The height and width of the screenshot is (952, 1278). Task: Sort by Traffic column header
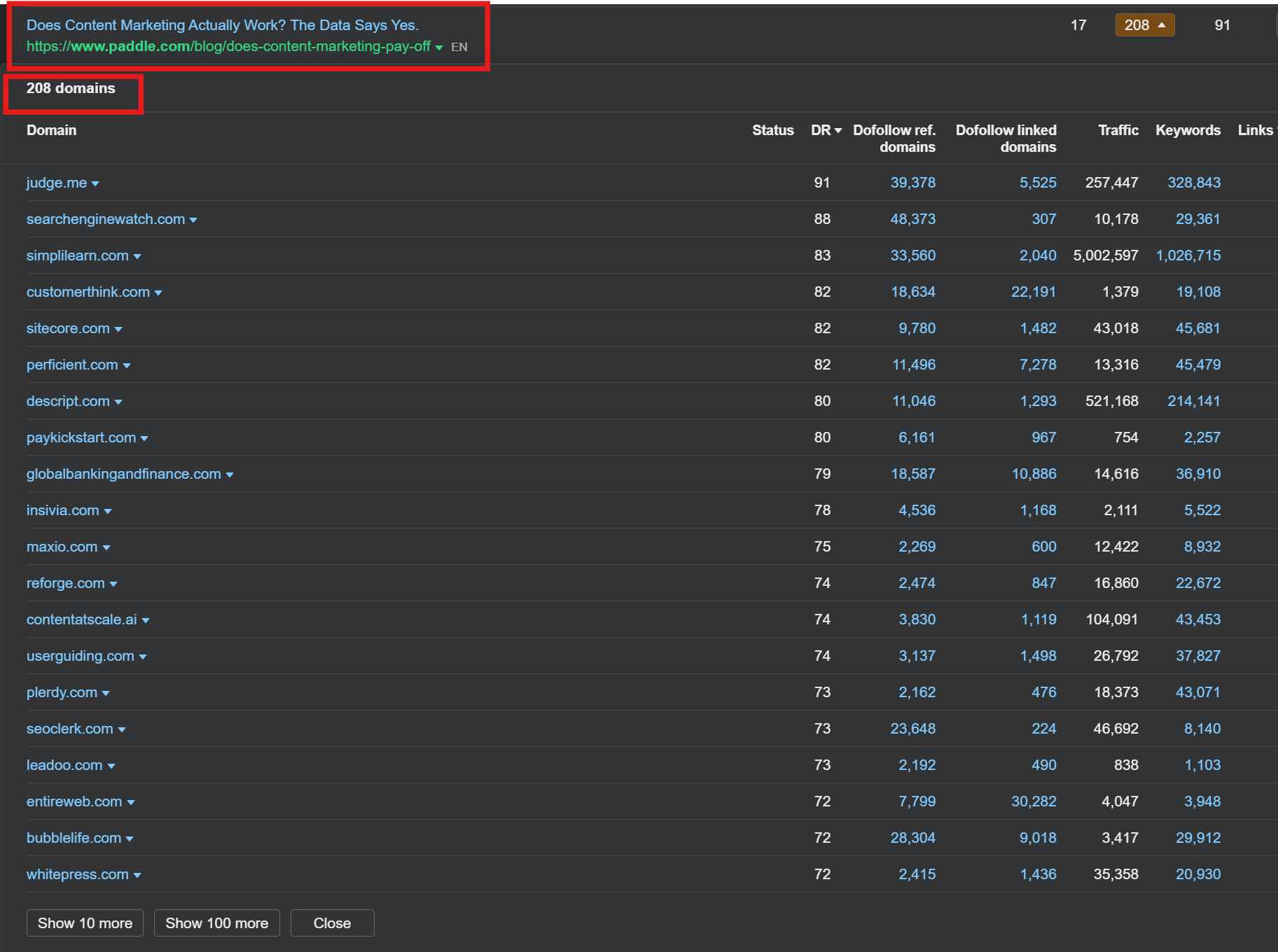(1118, 130)
